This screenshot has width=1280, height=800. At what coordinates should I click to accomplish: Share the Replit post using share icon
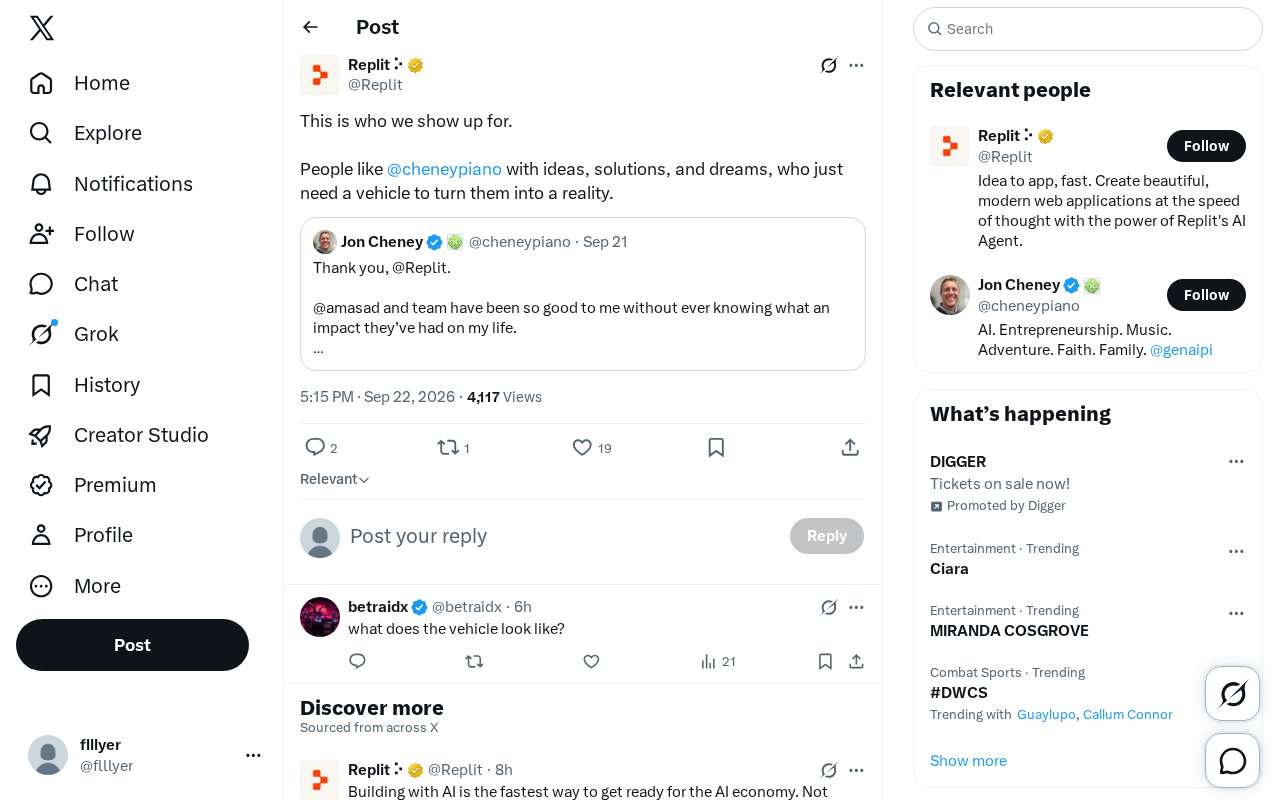click(850, 448)
